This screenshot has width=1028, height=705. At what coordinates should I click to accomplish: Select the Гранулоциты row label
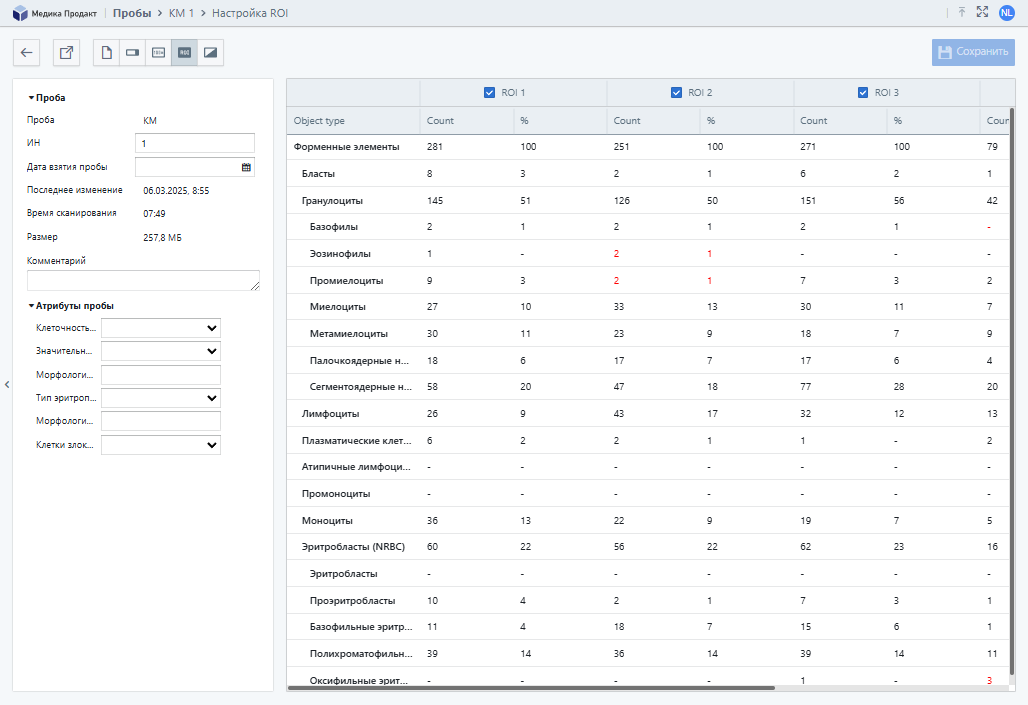[332, 201]
